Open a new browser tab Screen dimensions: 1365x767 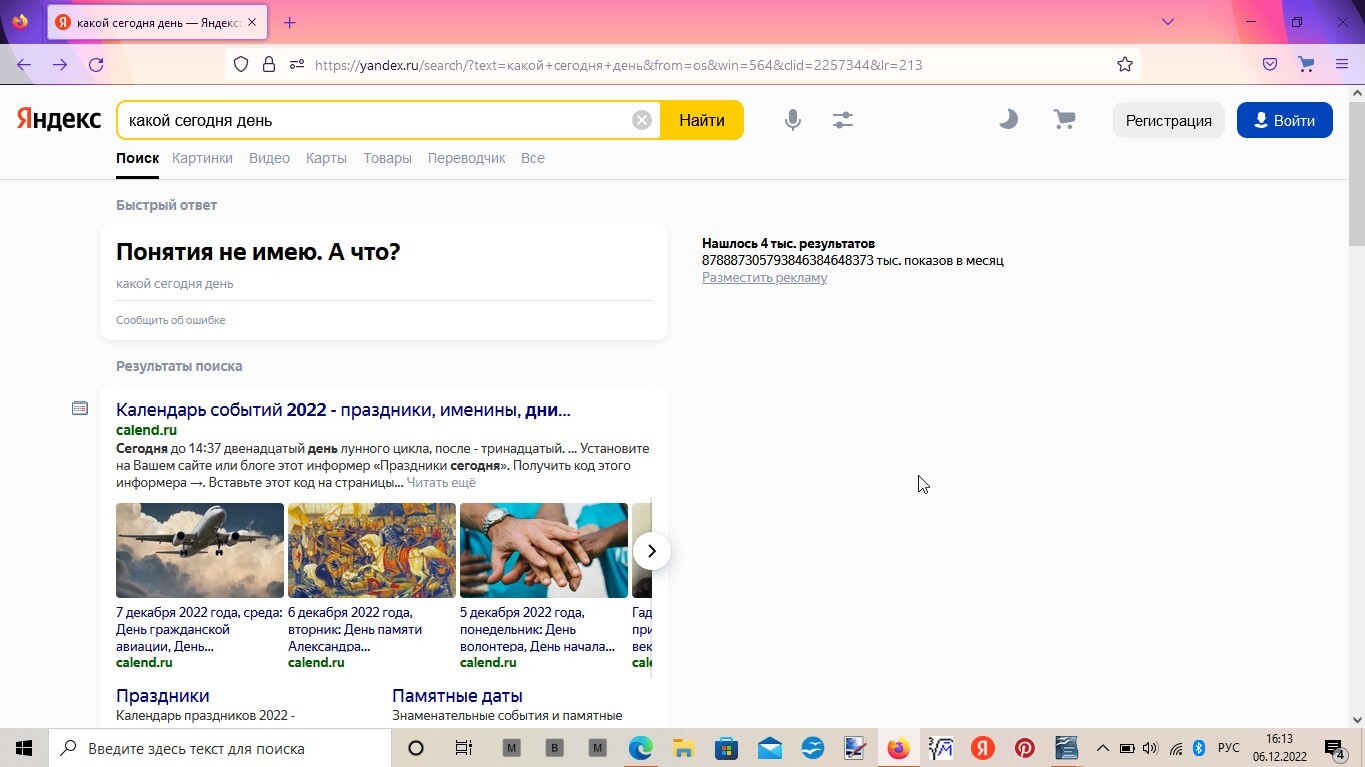pyautogui.click(x=290, y=22)
